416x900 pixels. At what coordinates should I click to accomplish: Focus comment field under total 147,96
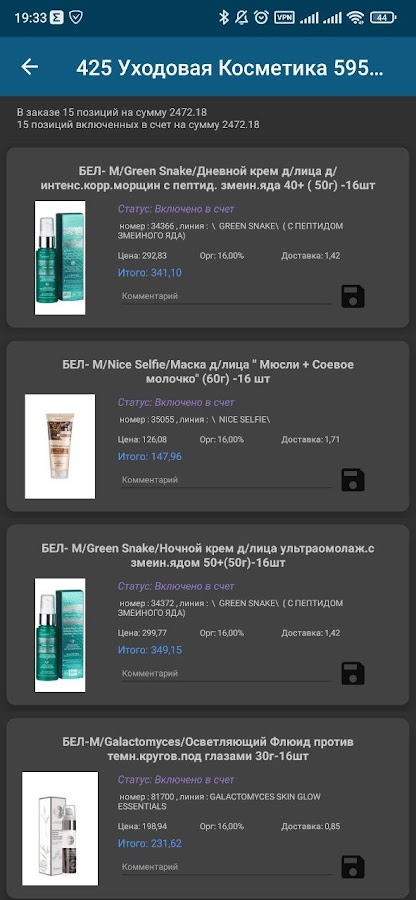coord(227,480)
